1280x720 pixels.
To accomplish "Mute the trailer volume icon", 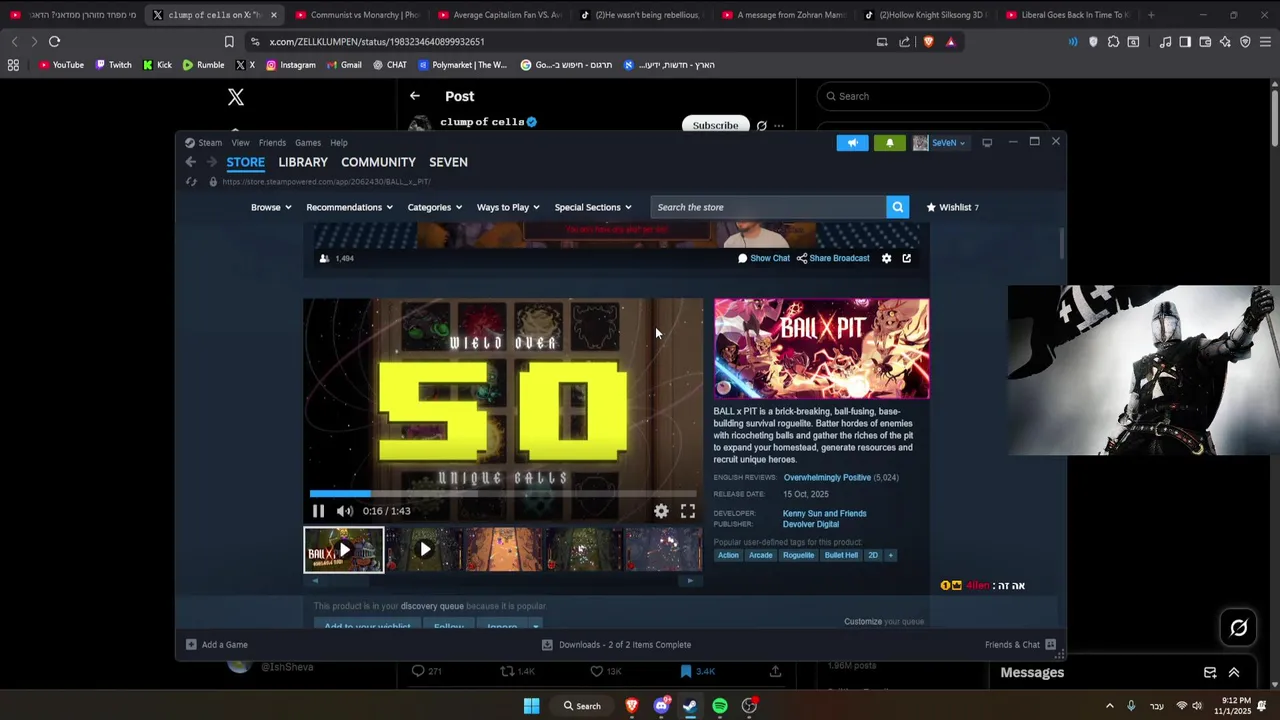I will click(344, 511).
